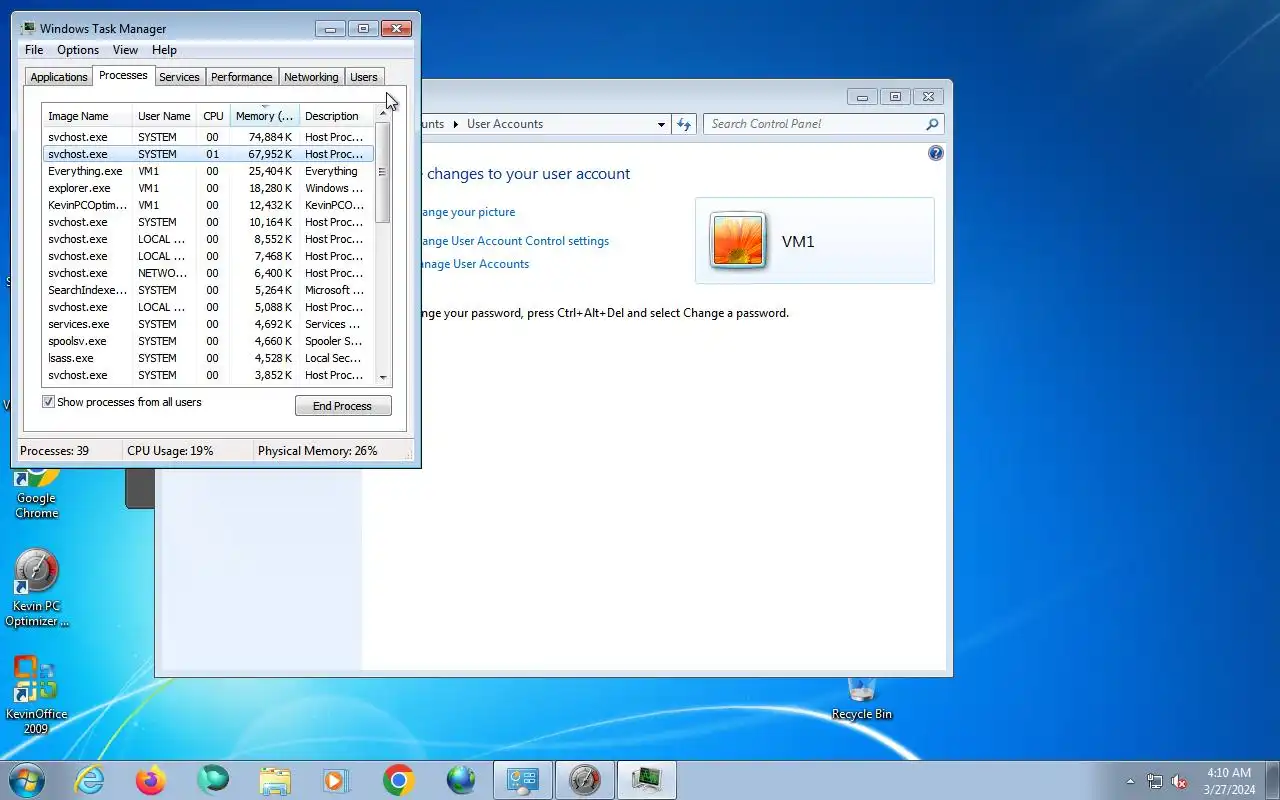
Task: Sort by CPU column header
Action: pos(213,116)
